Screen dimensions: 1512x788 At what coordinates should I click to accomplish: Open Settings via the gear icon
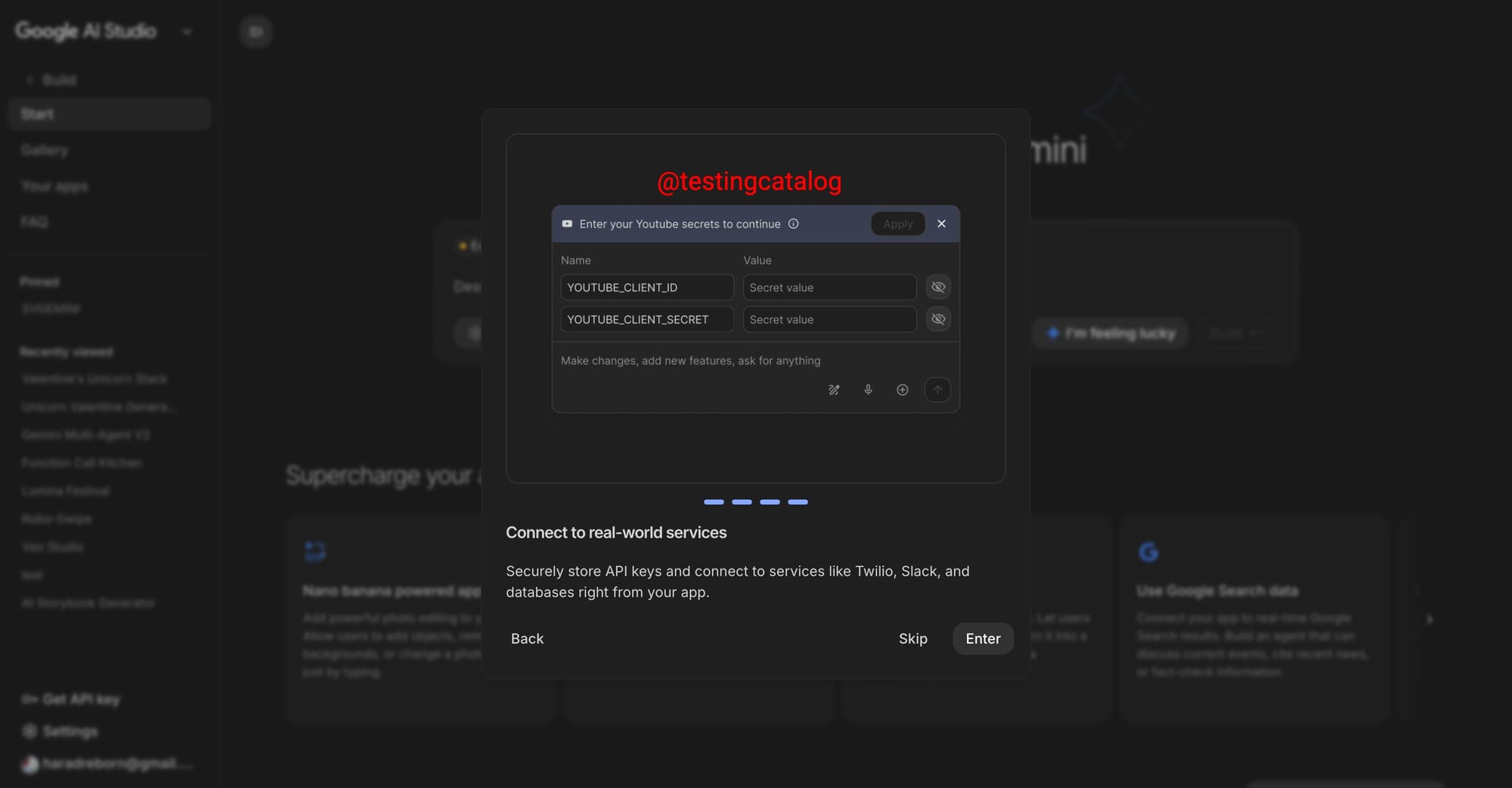click(x=29, y=731)
